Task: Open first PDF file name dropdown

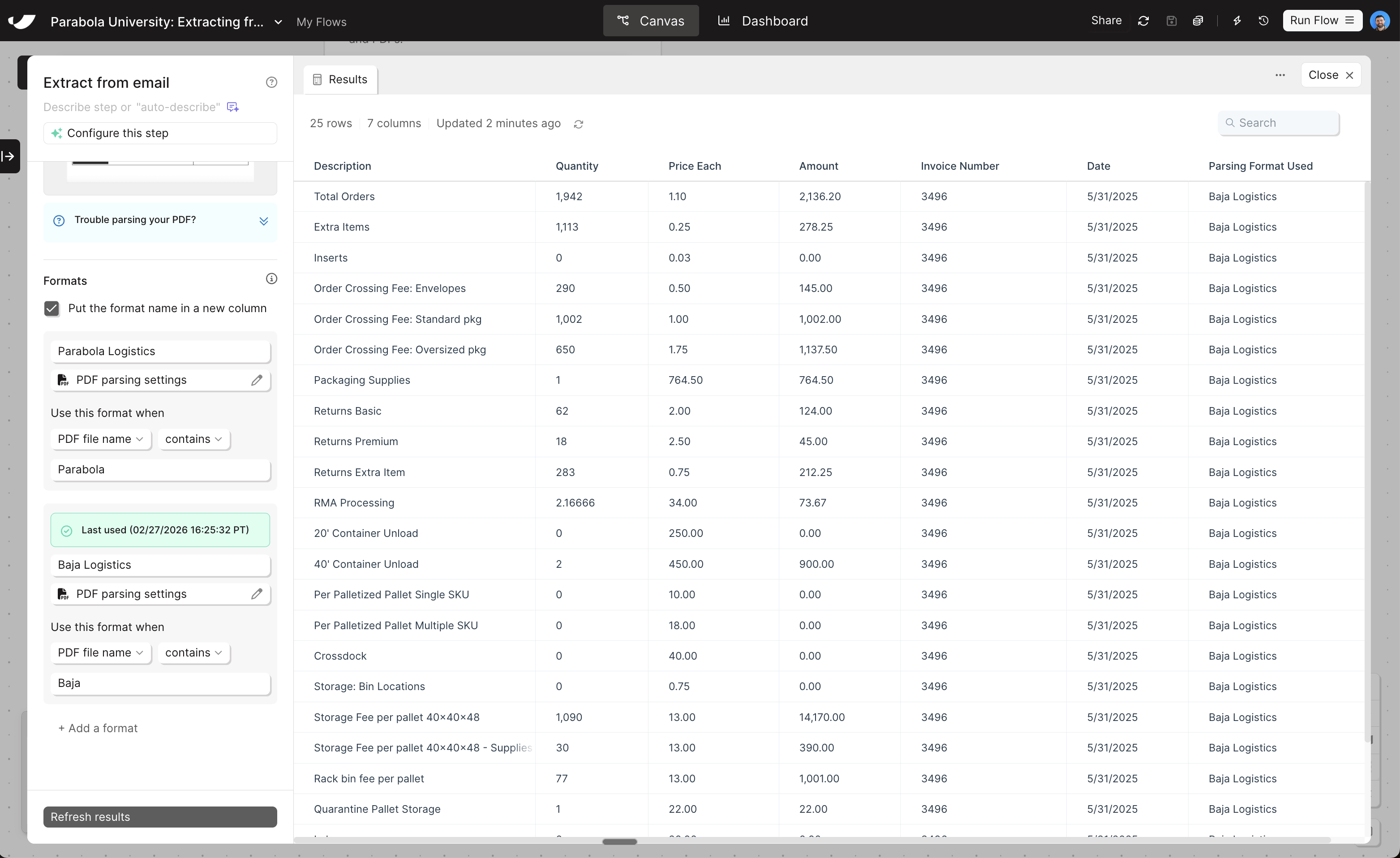Action: pyautogui.click(x=100, y=439)
